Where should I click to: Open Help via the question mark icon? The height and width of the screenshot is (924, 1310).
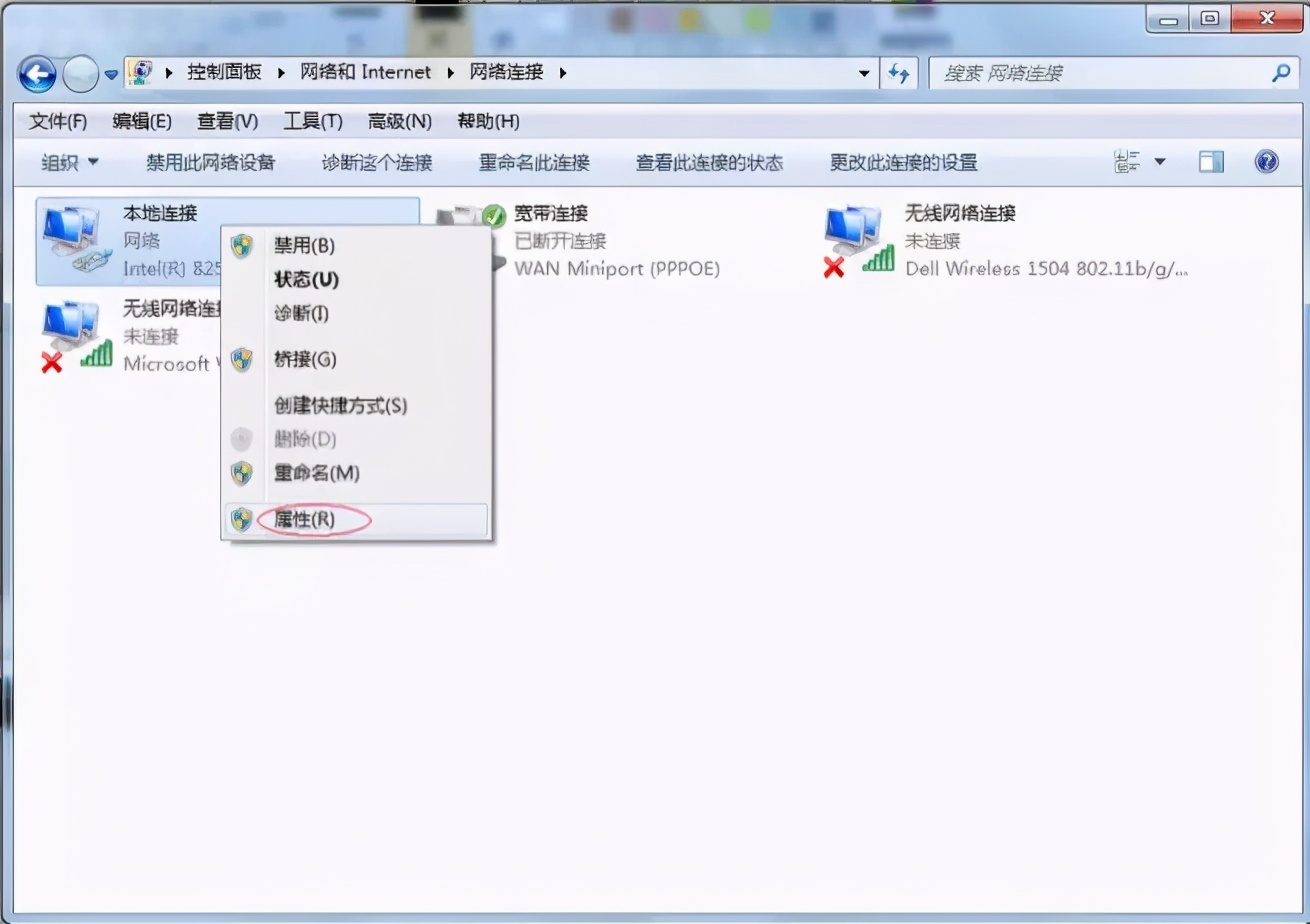pyautogui.click(x=1269, y=161)
